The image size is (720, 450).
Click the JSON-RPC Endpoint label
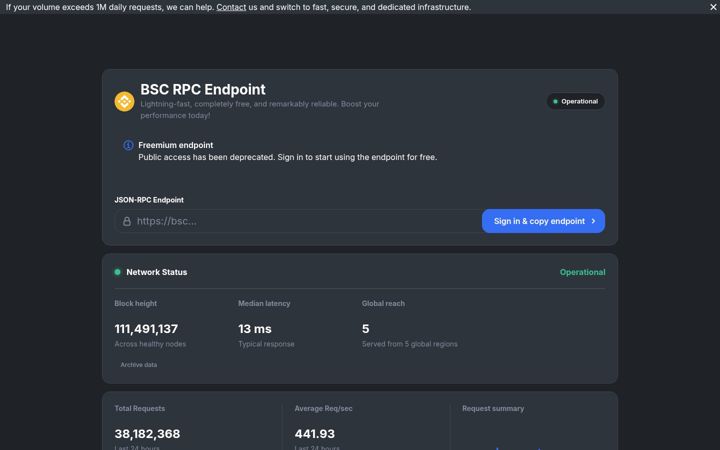pos(149,200)
